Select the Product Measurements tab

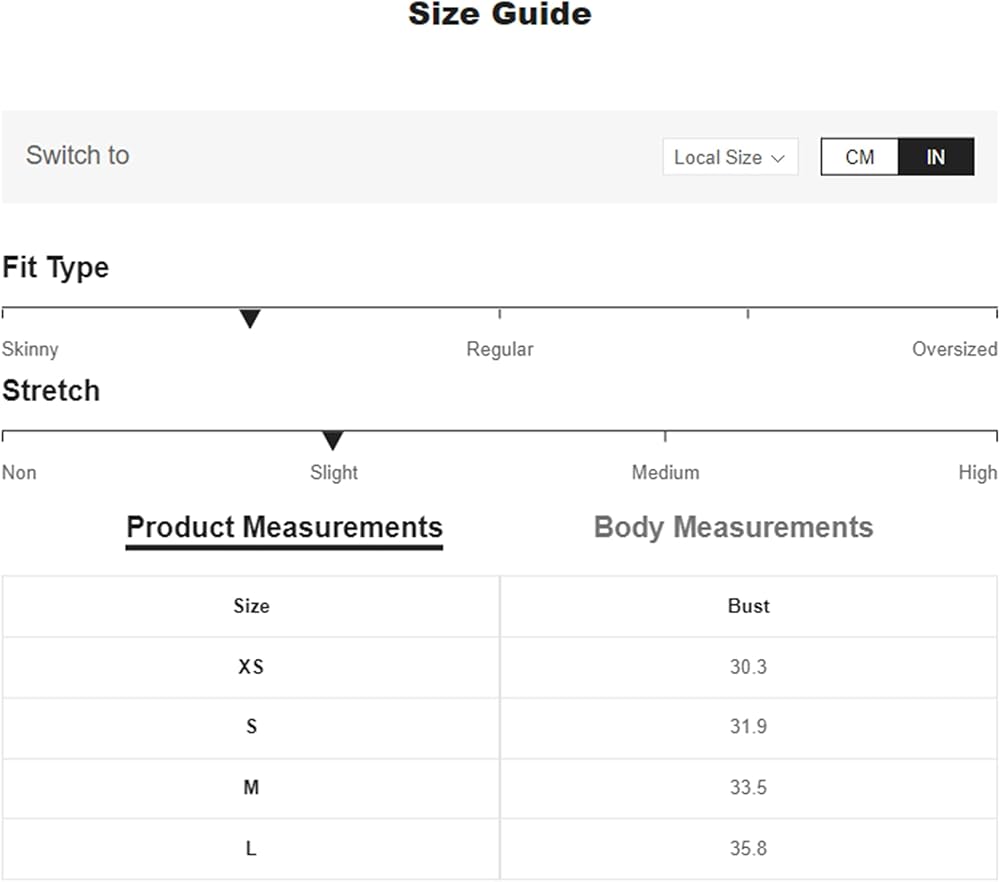point(284,527)
